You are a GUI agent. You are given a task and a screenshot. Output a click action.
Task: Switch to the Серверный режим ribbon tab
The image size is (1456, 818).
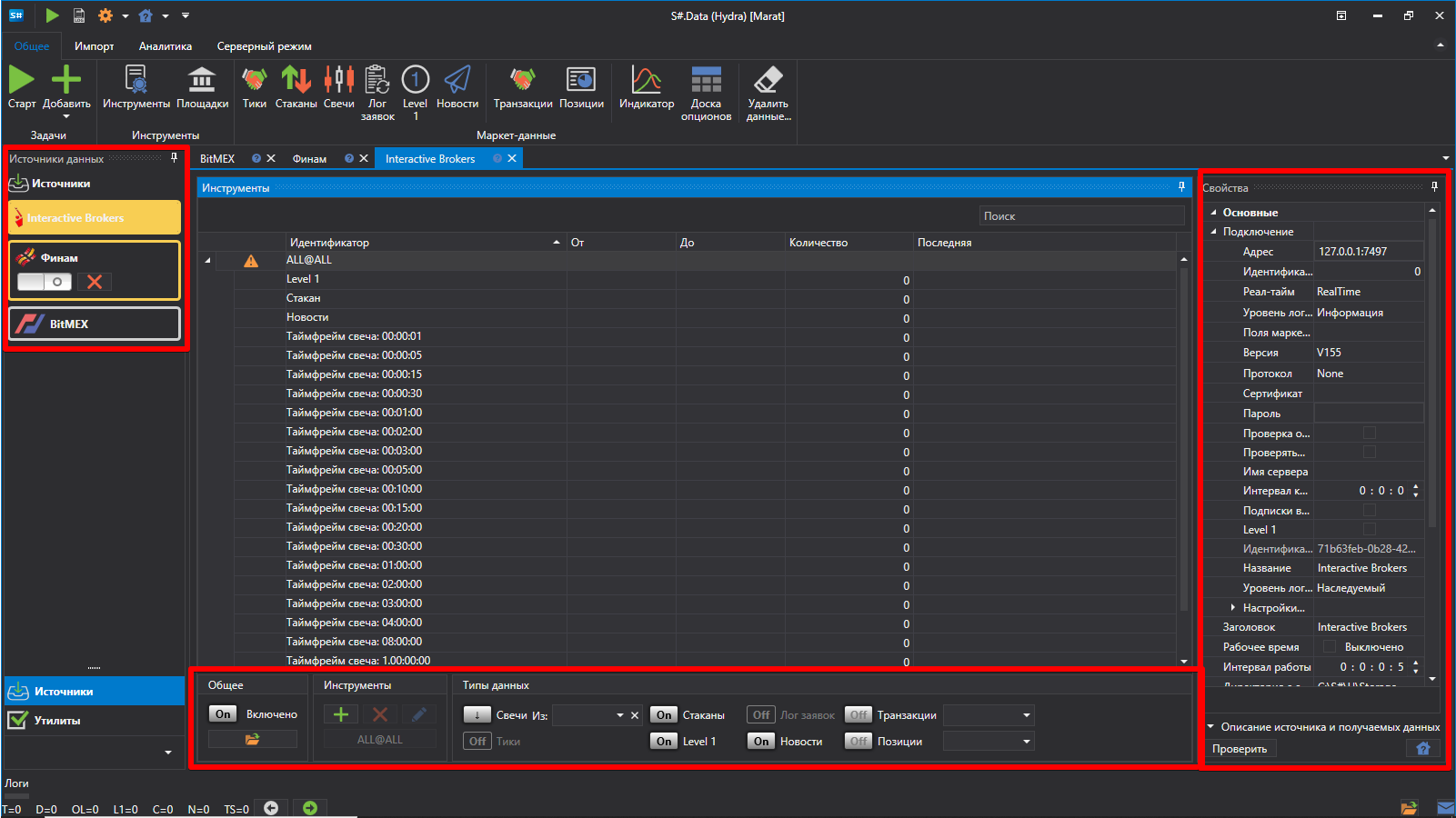point(264,46)
